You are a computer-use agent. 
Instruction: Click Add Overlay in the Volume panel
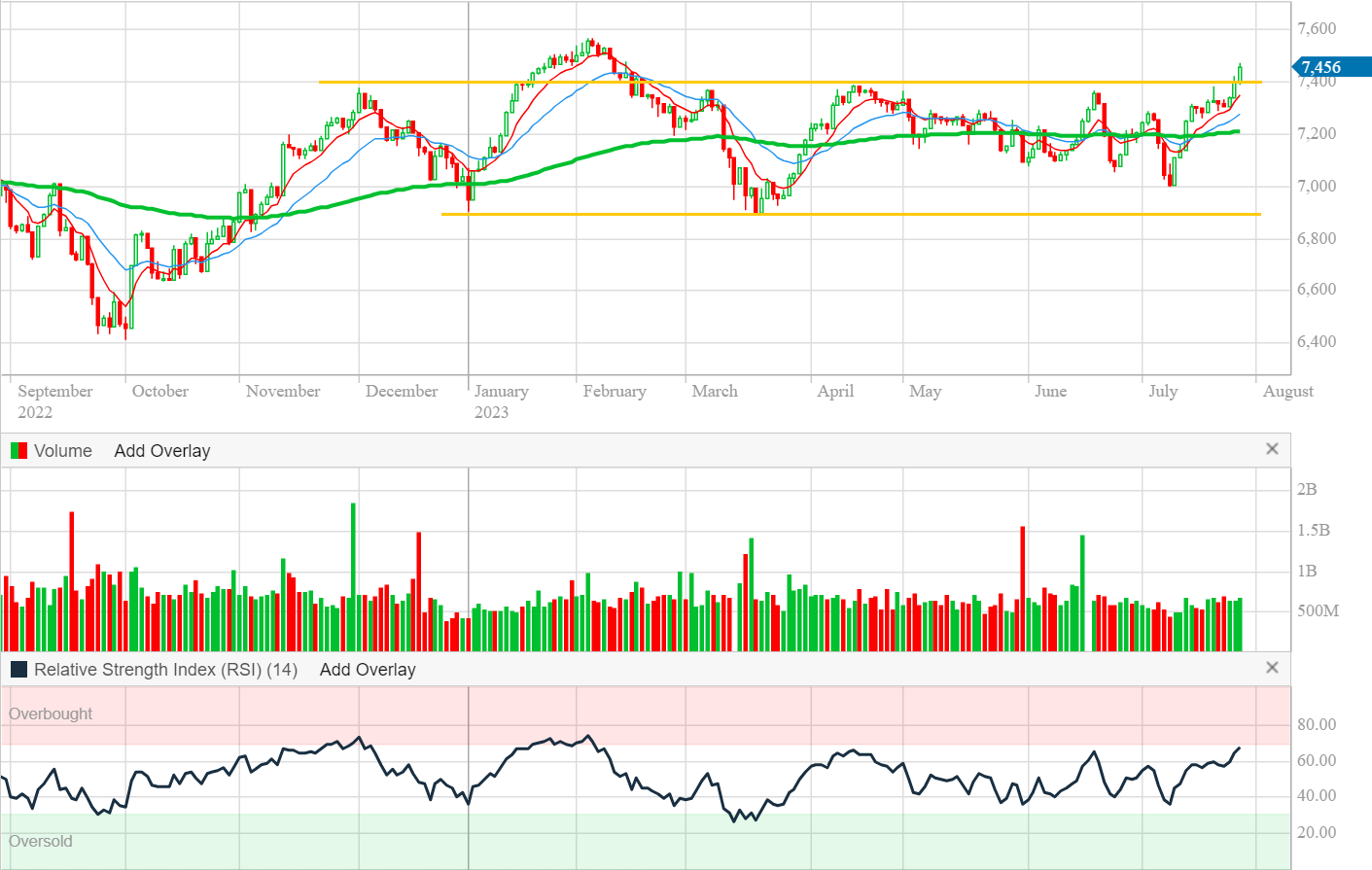(x=161, y=451)
